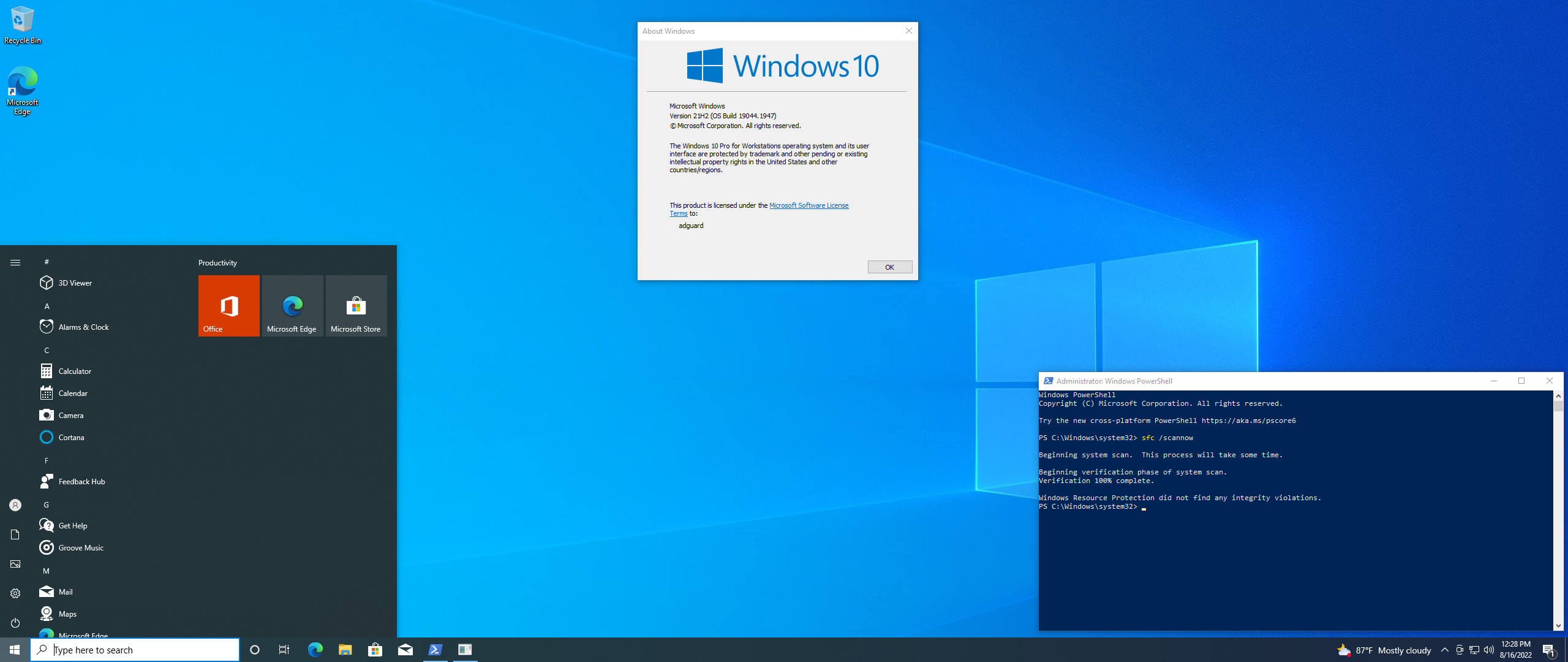This screenshot has width=1568, height=662.
Task: Jump to the letter C app group header
Action: pos(47,350)
